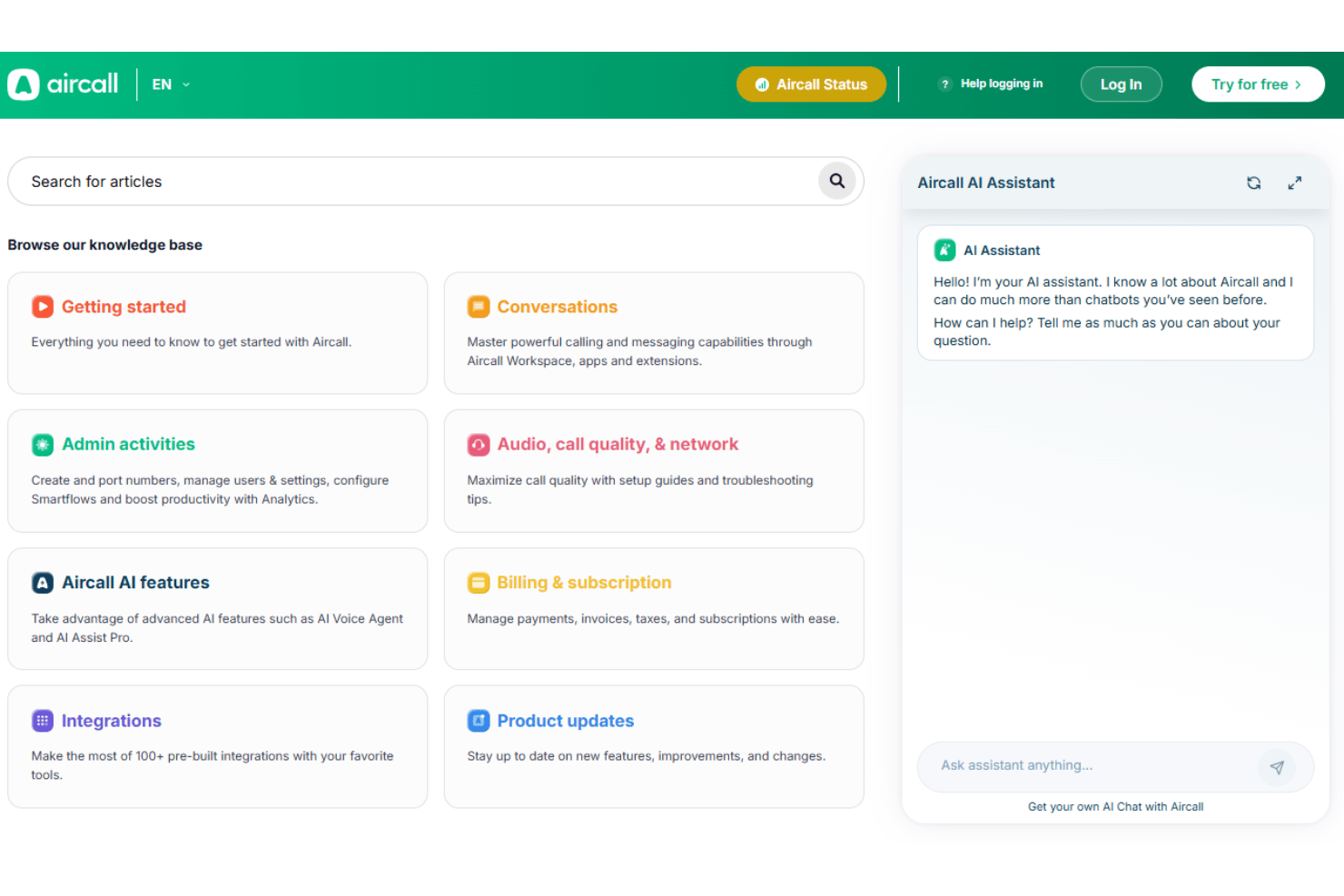Click the question mark help icon
The height and width of the screenshot is (896, 1344).
(944, 84)
